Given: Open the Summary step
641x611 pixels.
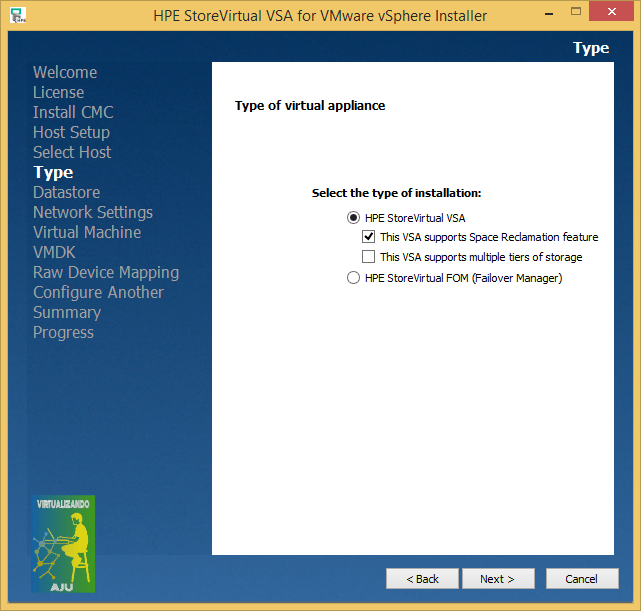Looking at the screenshot, I should pyautogui.click(x=67, y=312).
